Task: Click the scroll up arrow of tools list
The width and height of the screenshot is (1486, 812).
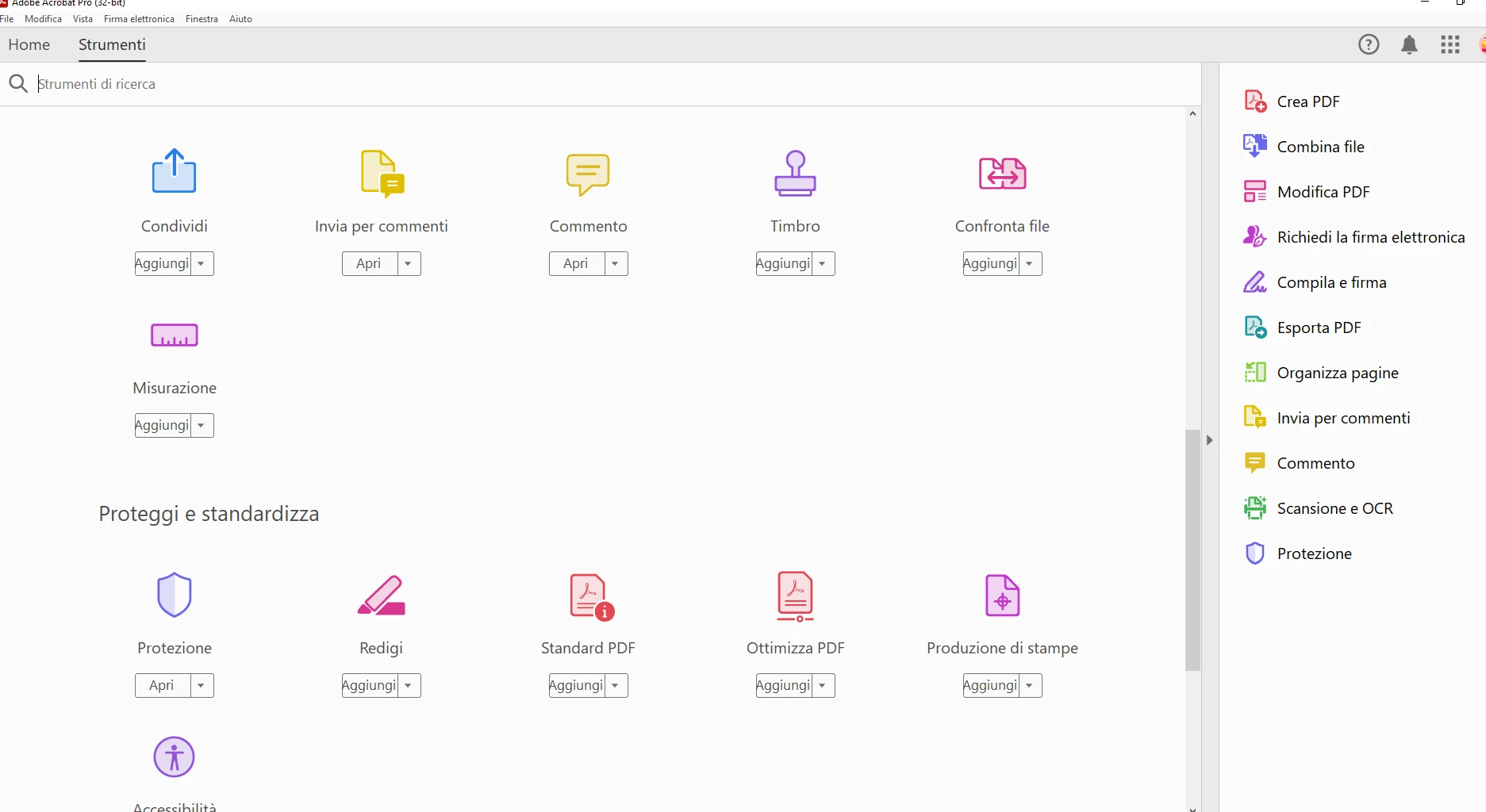Action: (1192, 114)
